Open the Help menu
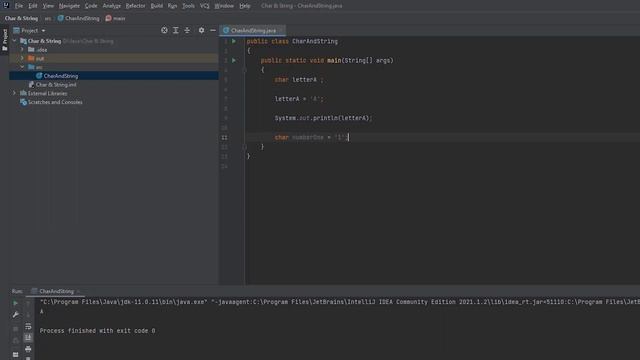640x360 pixels. (x=244, y=6)
